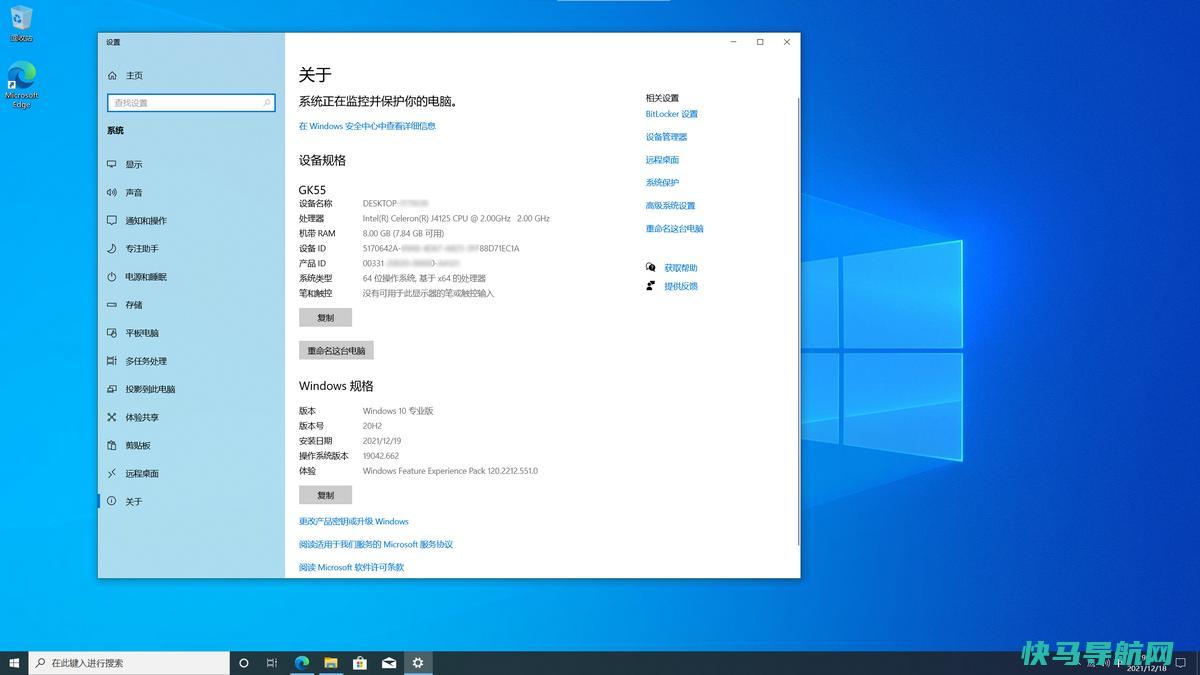Image resolution: width=1200 pixels, height=675 pixels.
Task: Click the version number "20H2"
Action: (x=373, y=426)
